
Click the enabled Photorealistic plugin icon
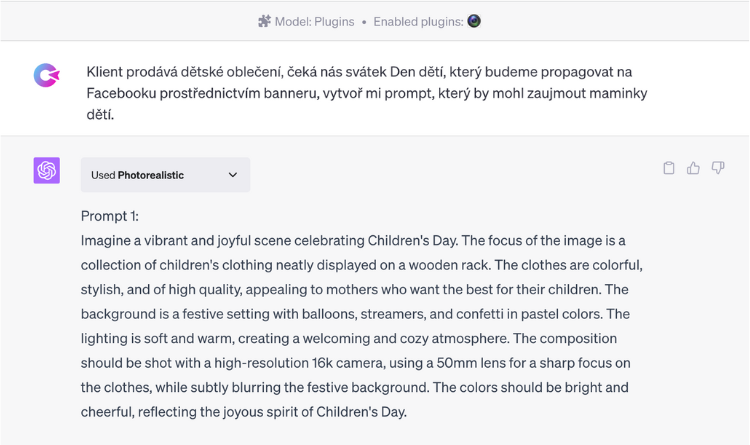coord(474,21)
